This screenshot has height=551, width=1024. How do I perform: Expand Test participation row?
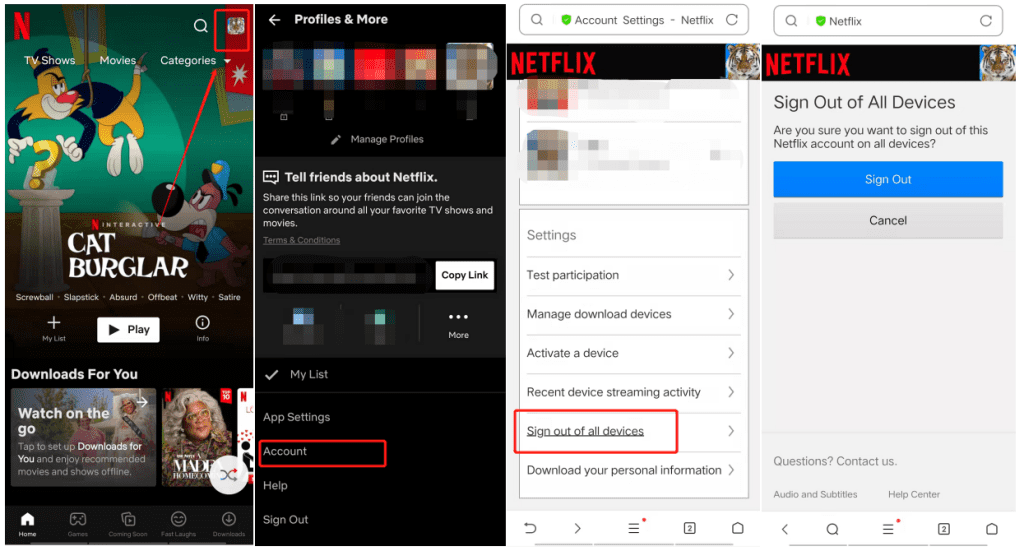[x=631, y=276]
